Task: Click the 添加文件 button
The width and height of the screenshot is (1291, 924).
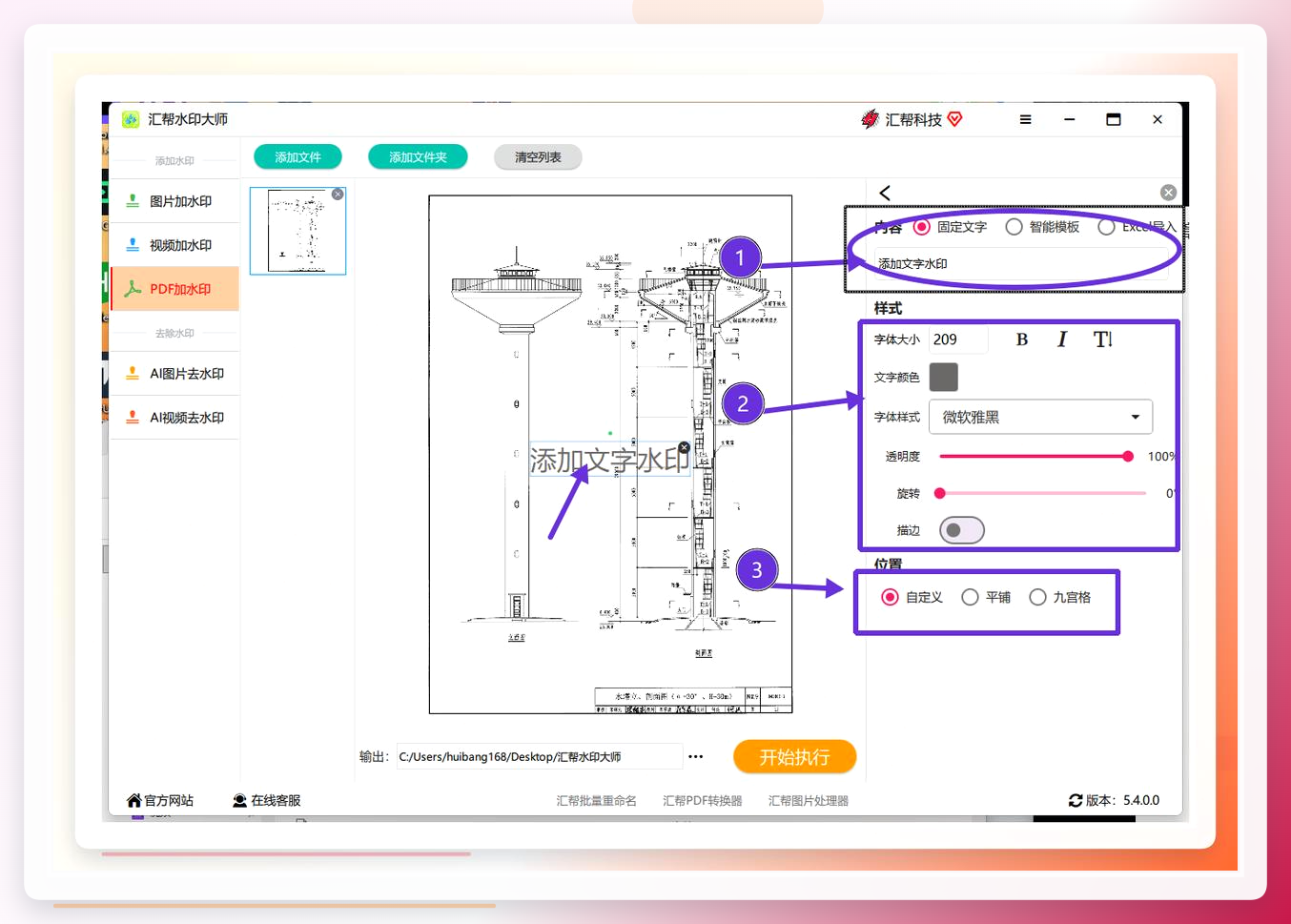Action: [297, 157]
